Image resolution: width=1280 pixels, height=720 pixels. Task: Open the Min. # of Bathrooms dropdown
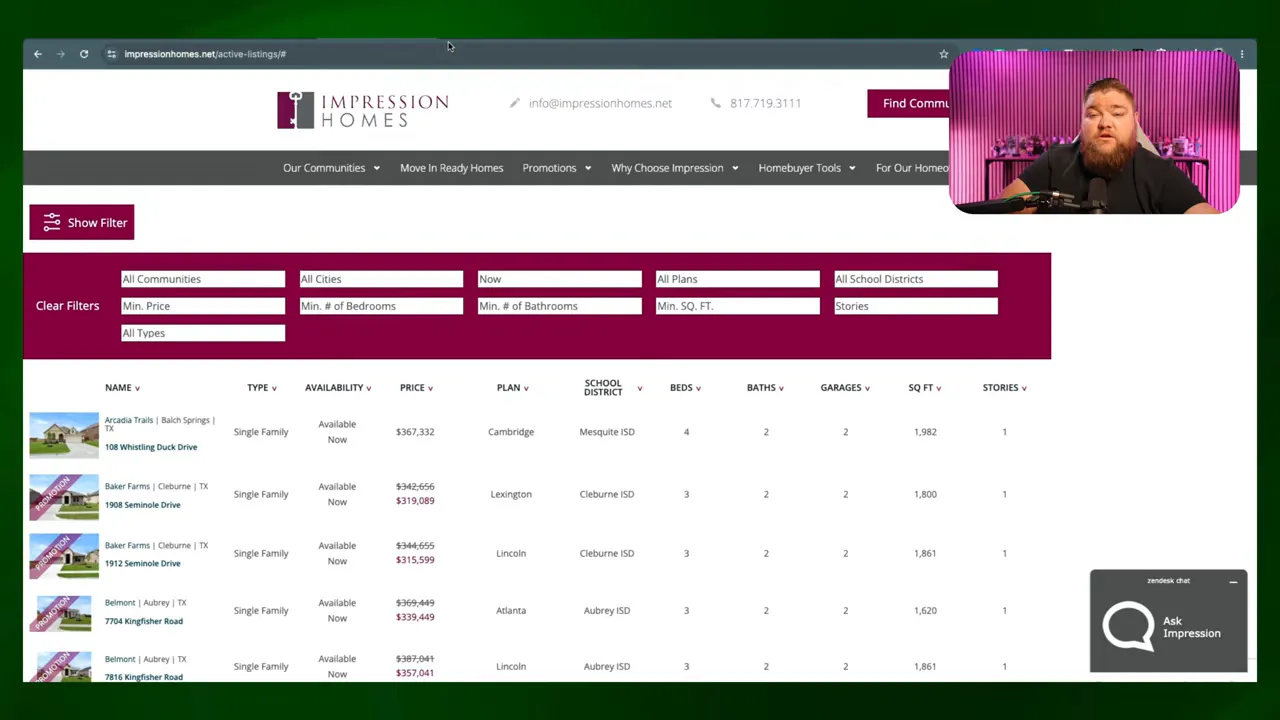[559, 306]
